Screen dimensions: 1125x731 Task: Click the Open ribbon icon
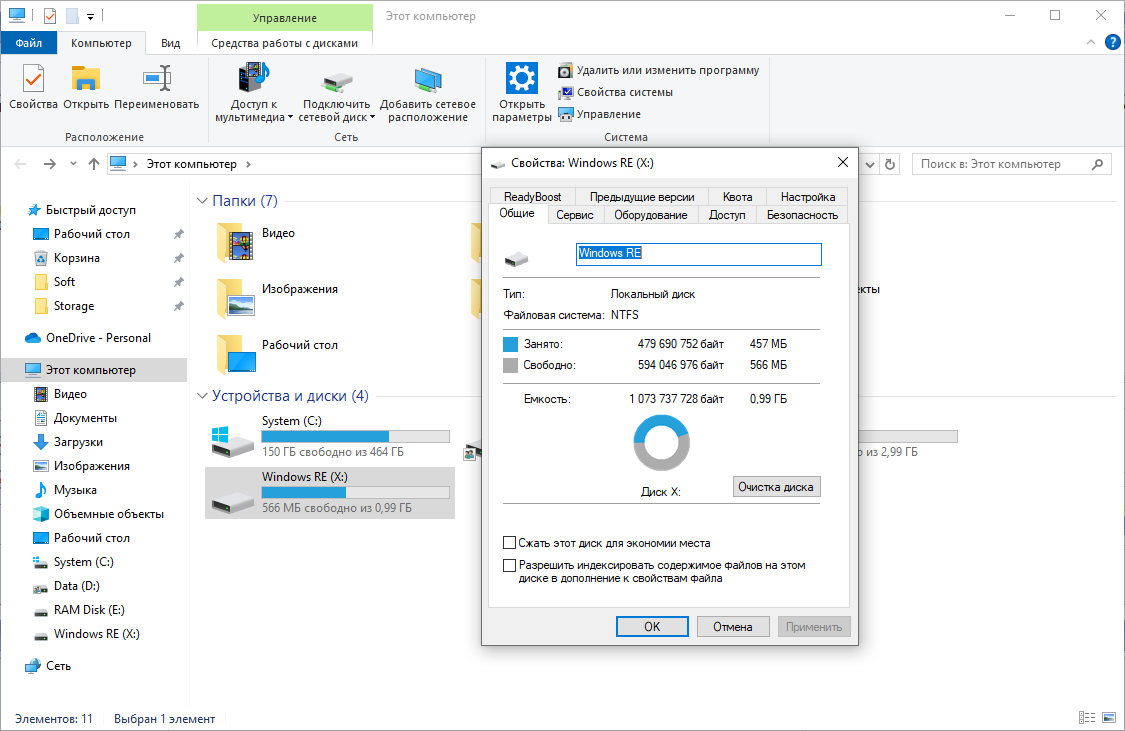86,86
